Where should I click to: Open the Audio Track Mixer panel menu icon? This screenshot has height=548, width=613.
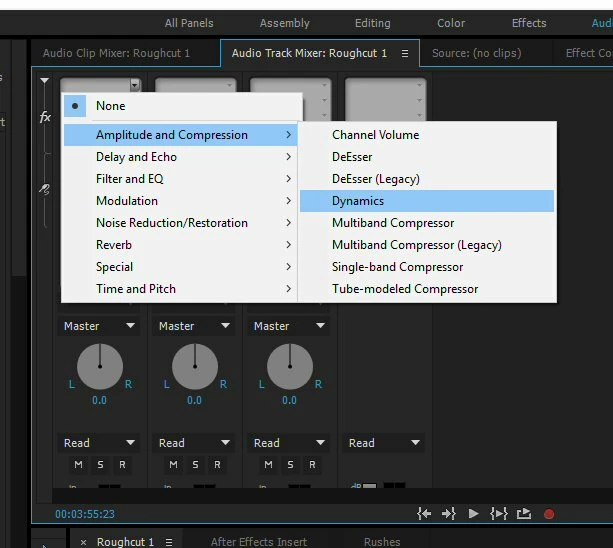tap(405, 54)
